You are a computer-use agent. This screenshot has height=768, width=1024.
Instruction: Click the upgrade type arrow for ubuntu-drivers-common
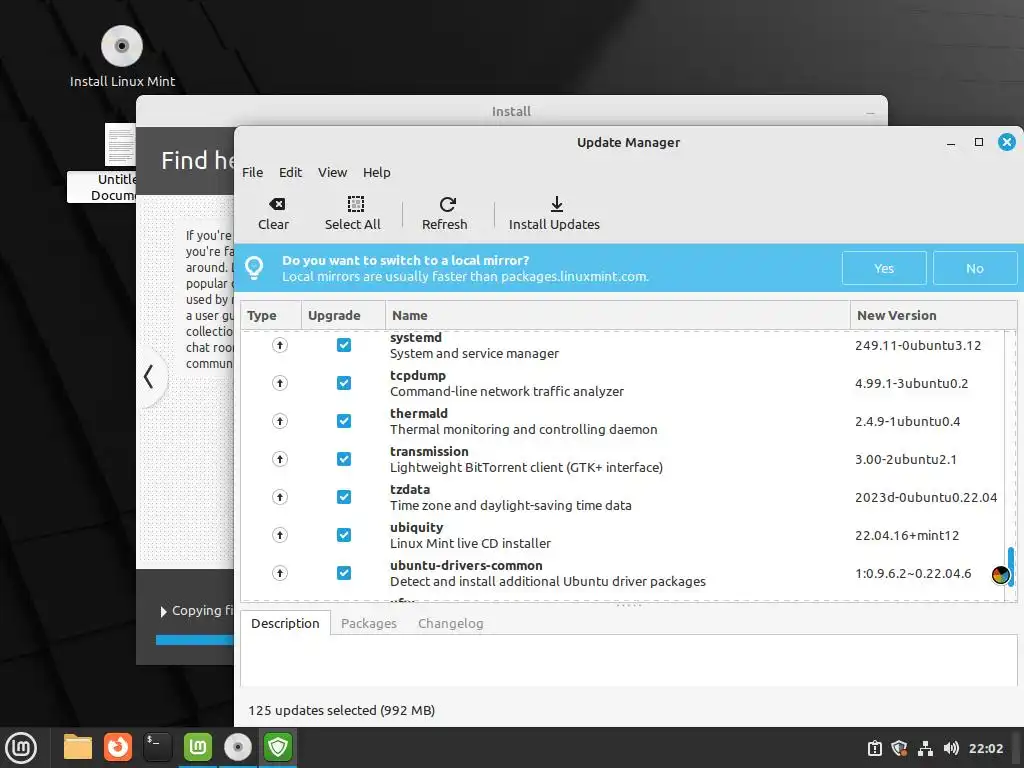point(280,573)
